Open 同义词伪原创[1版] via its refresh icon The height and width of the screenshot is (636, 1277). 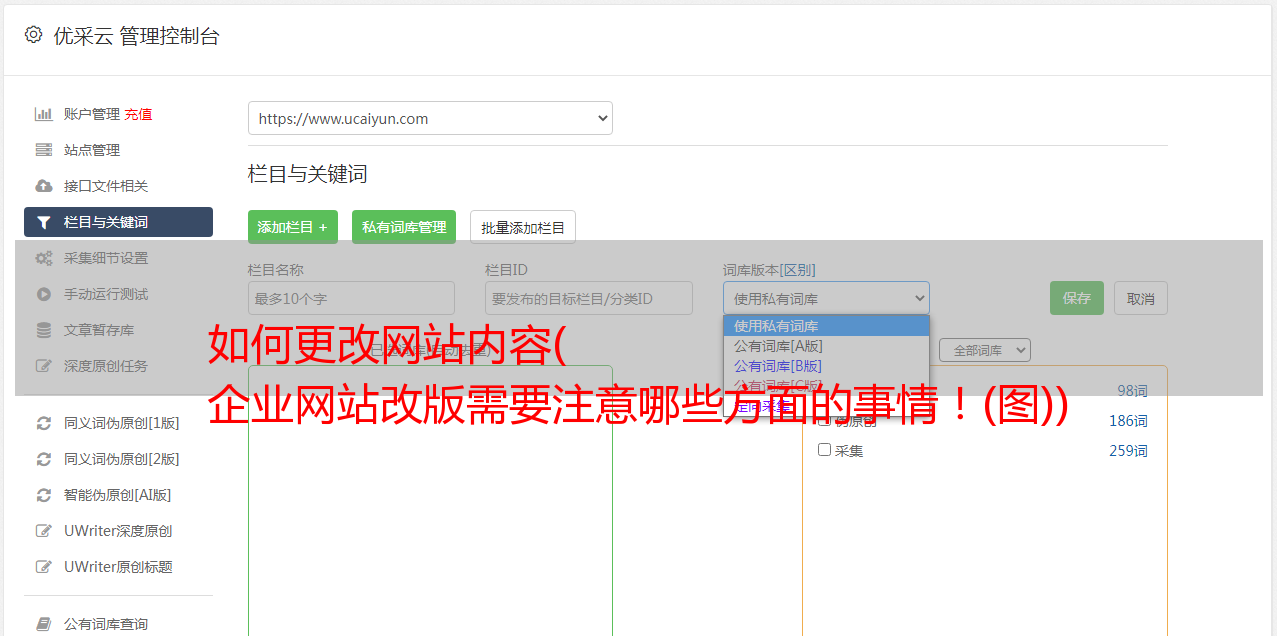[44, 423]
